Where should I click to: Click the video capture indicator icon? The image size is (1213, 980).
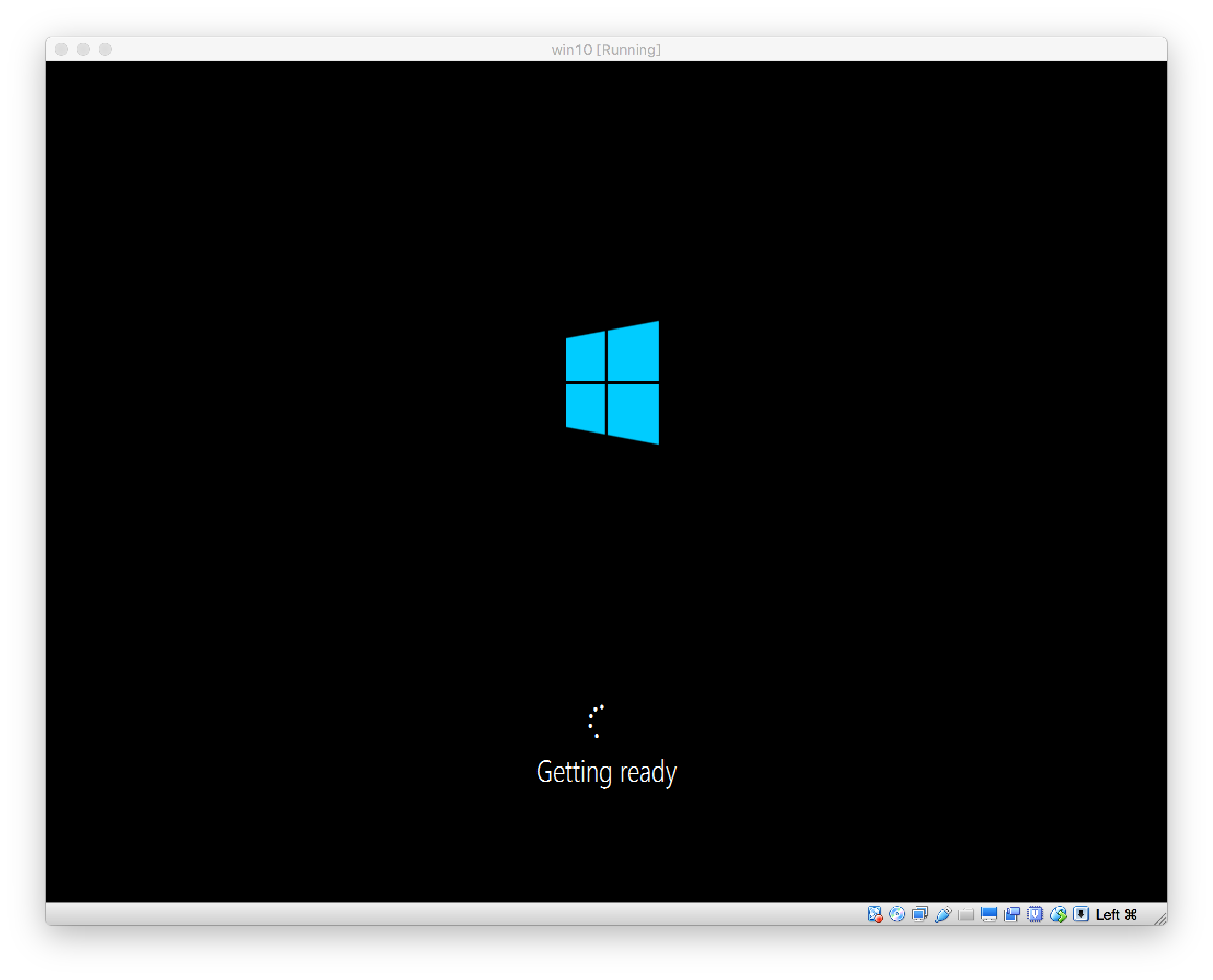(1012, 914)
